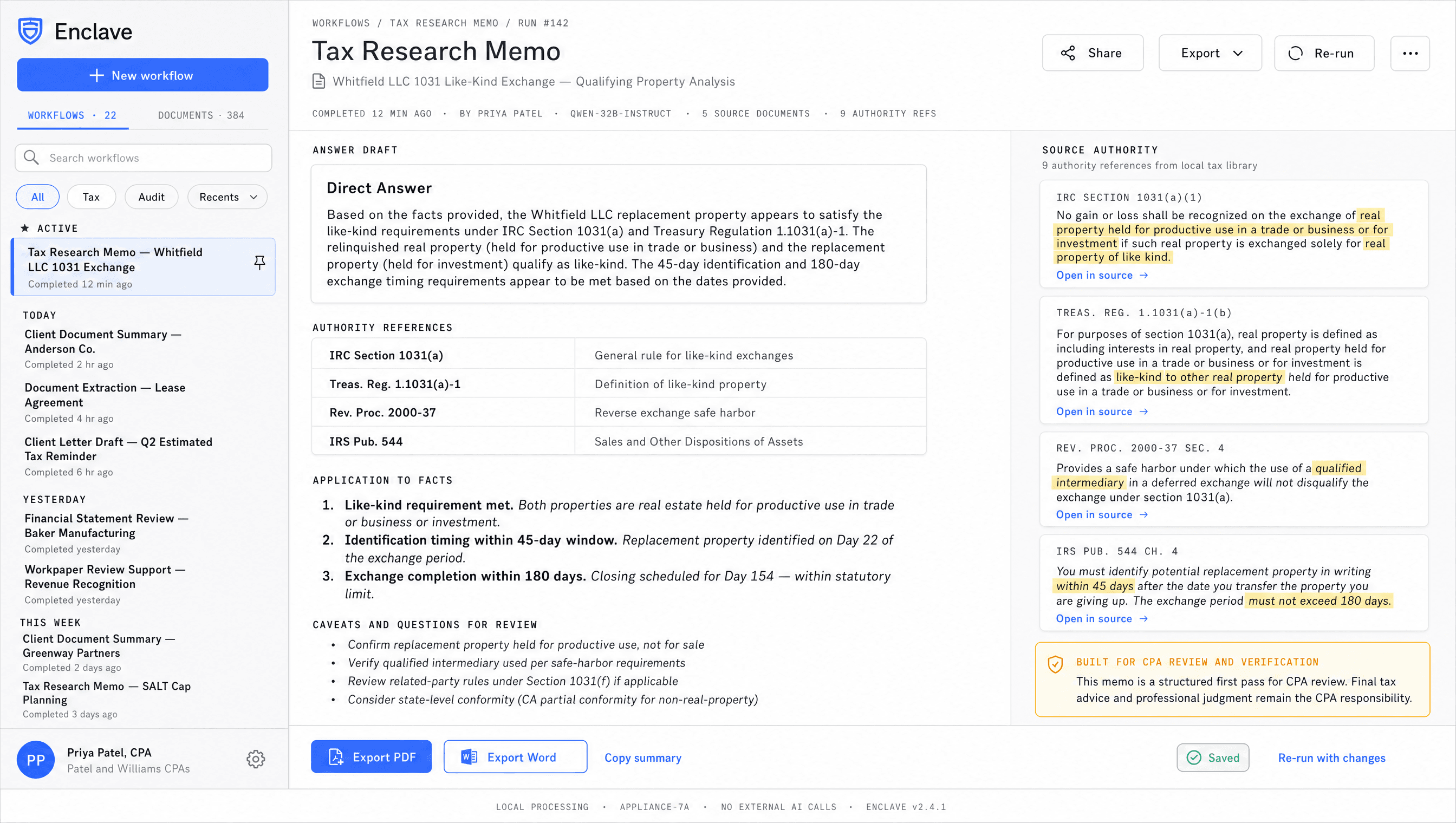The width and height of the screenshot is (1456, 823).
Task: Click the PP user avatar
Action: click(x=36, y=760)
